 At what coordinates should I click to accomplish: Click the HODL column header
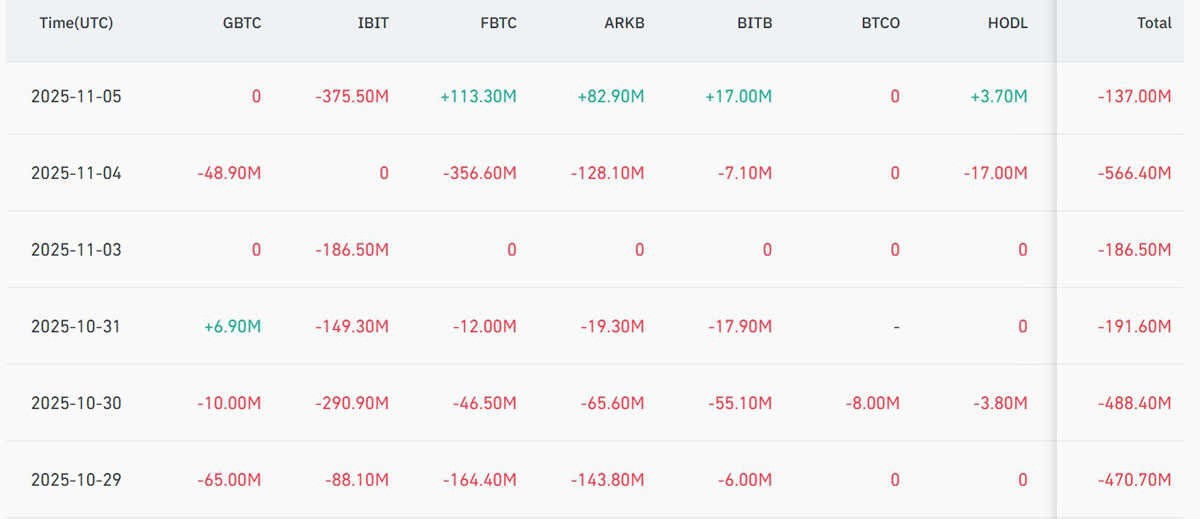1007,23
